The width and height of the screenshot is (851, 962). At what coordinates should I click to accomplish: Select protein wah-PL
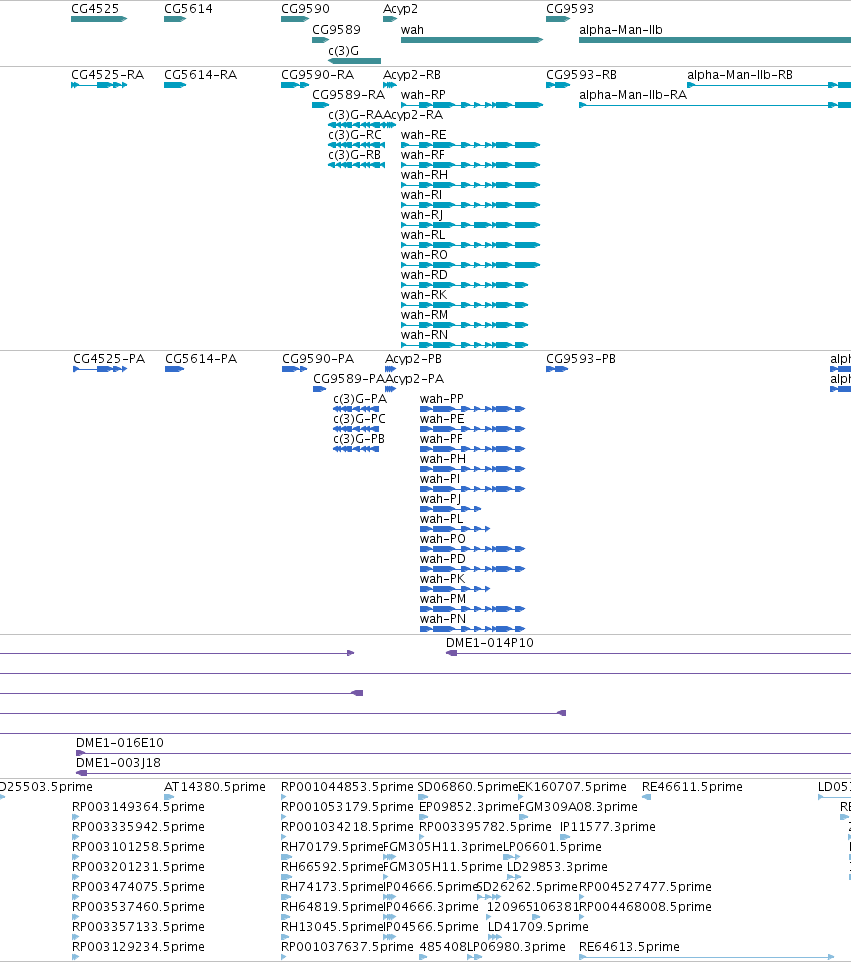pyautogui.click(x=442, y=519)
